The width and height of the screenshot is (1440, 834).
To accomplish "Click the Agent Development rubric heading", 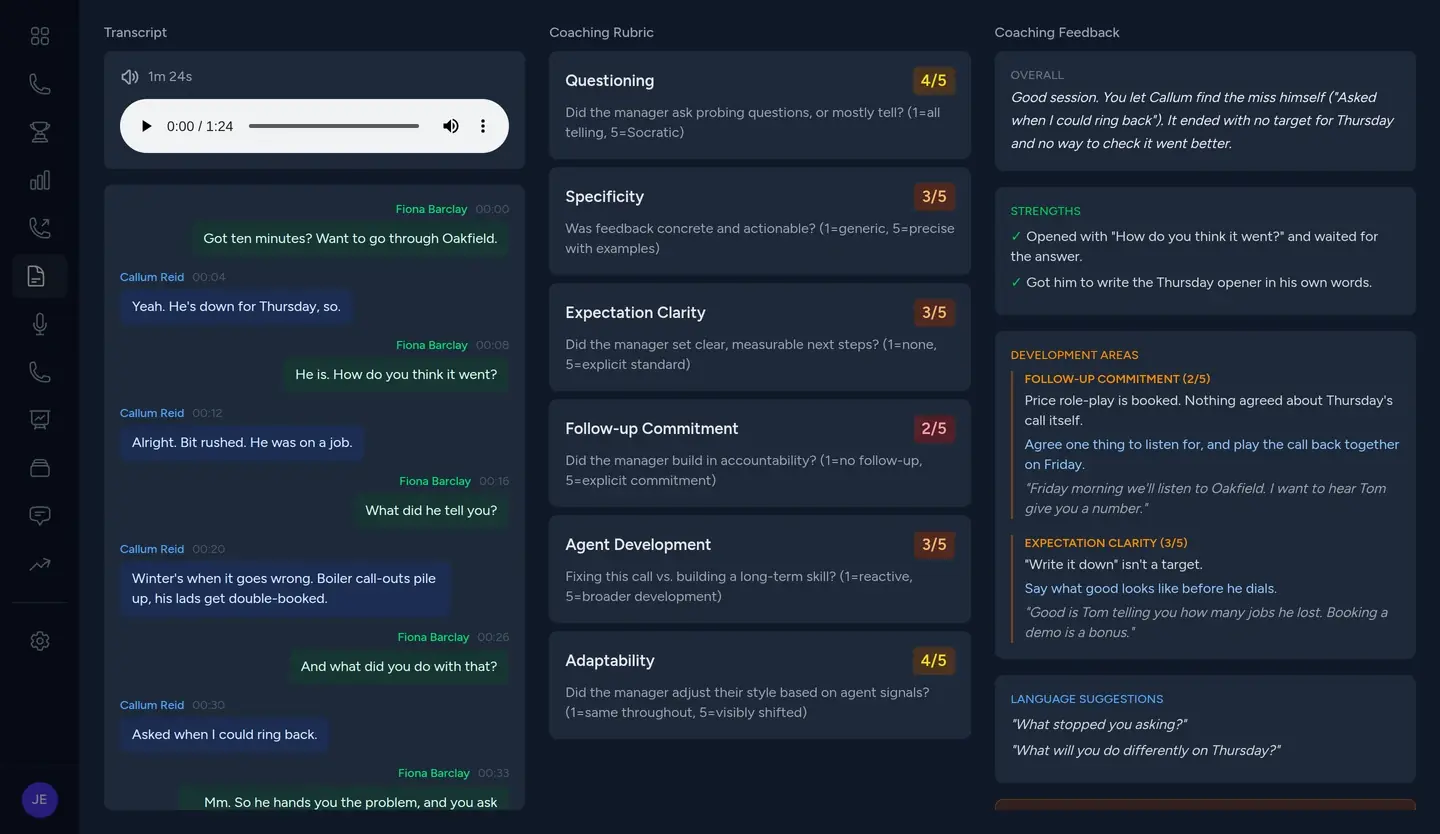I will click(x=638, y=545).
